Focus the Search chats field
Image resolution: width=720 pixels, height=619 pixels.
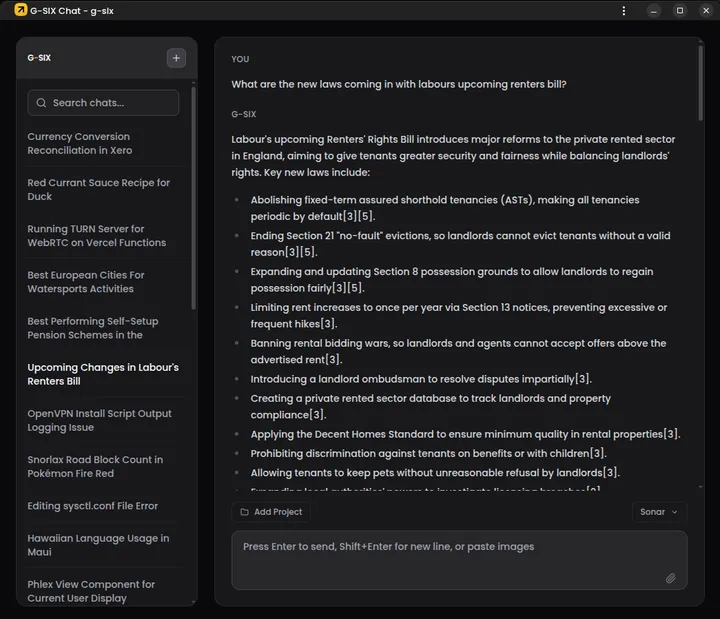click(103, 103)
